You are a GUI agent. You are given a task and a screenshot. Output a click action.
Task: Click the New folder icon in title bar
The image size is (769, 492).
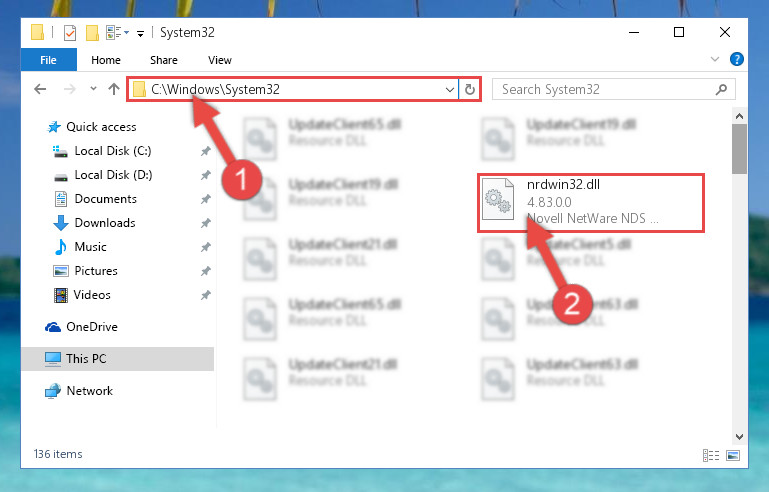(92, 33)
